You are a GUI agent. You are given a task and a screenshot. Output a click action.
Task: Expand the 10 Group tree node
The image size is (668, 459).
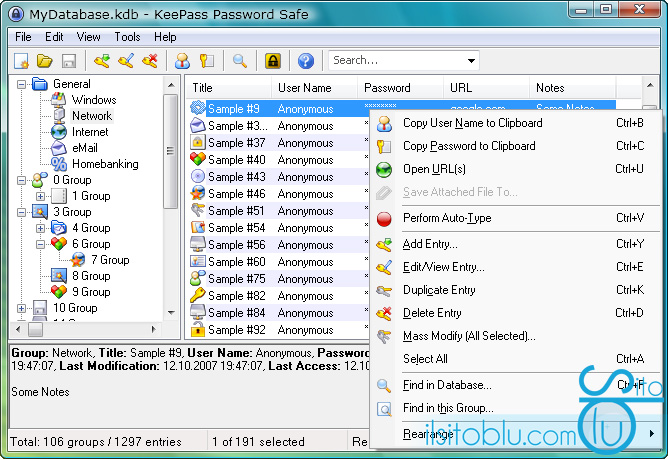point(21,308)
